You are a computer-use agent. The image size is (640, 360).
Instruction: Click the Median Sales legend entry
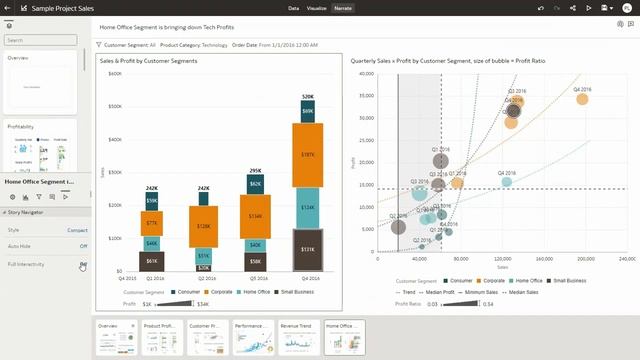pyautogui.click(x=520, y=292)
